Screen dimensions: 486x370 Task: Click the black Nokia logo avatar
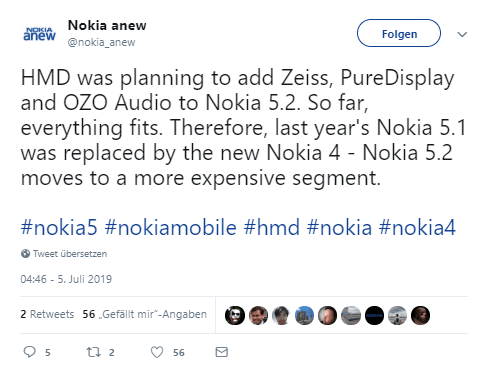[x=374, y=315]
